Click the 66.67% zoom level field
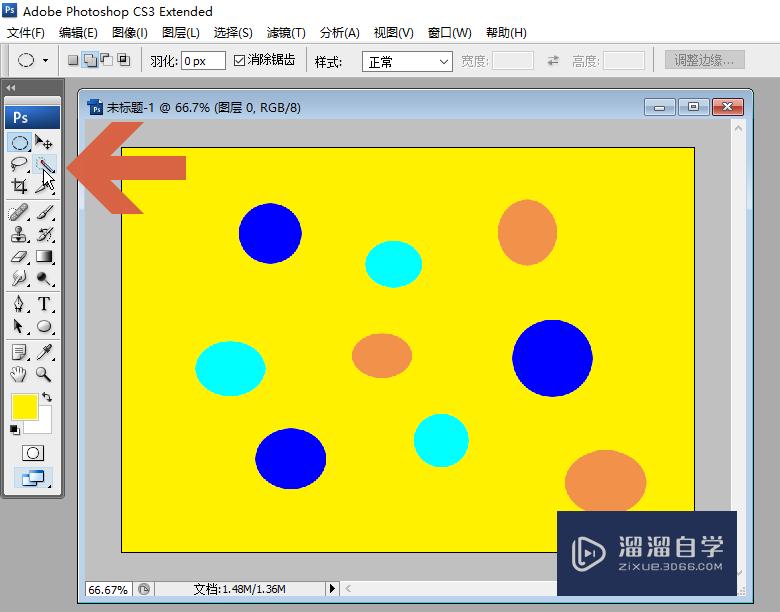This screenshot has width=780, height=612. (108, 590)
